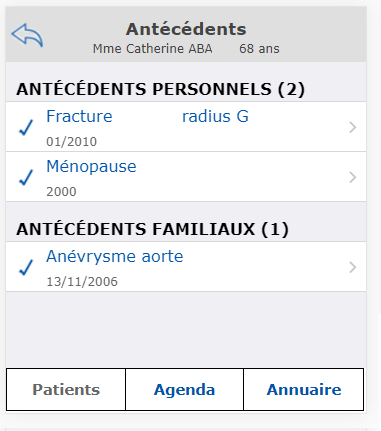The height and width of the screenshot is (431, 381).
Task: Click checkmark icon beside Fracture radius G
Action: coord(26,127)
